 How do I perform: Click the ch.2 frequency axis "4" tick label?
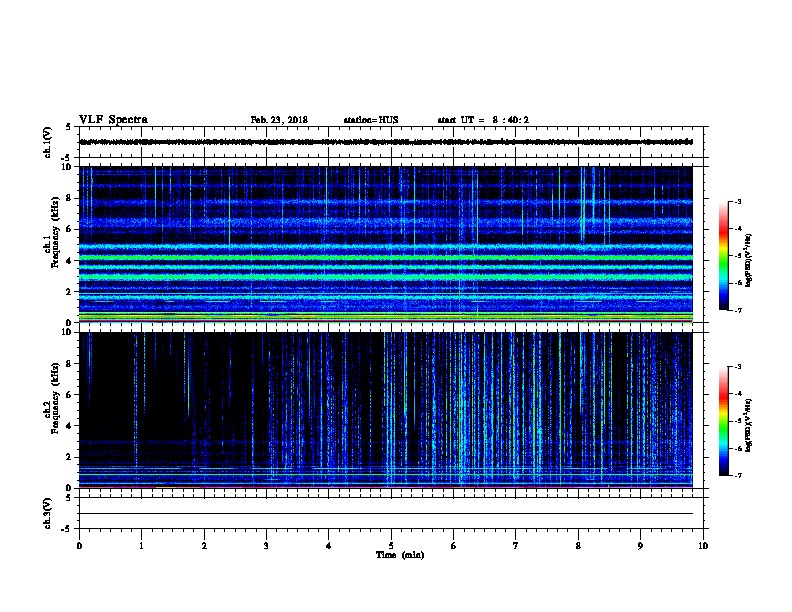click(x=69, y=426)
